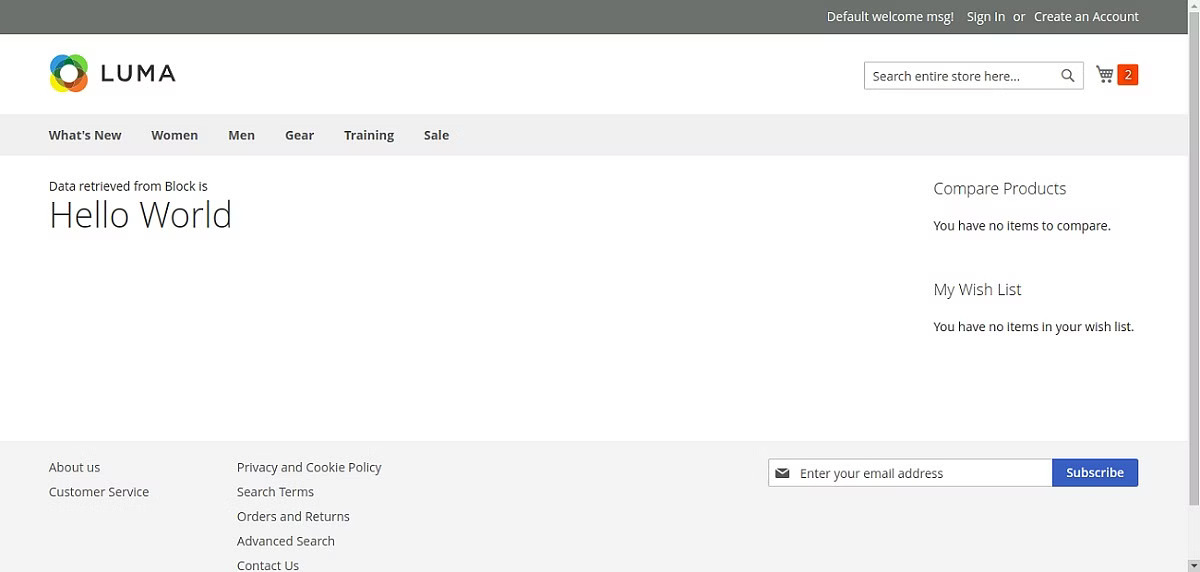The height and width of the screenshot is (572, 1200).
Task: Open the Gear menu
Action: (300, 135)
